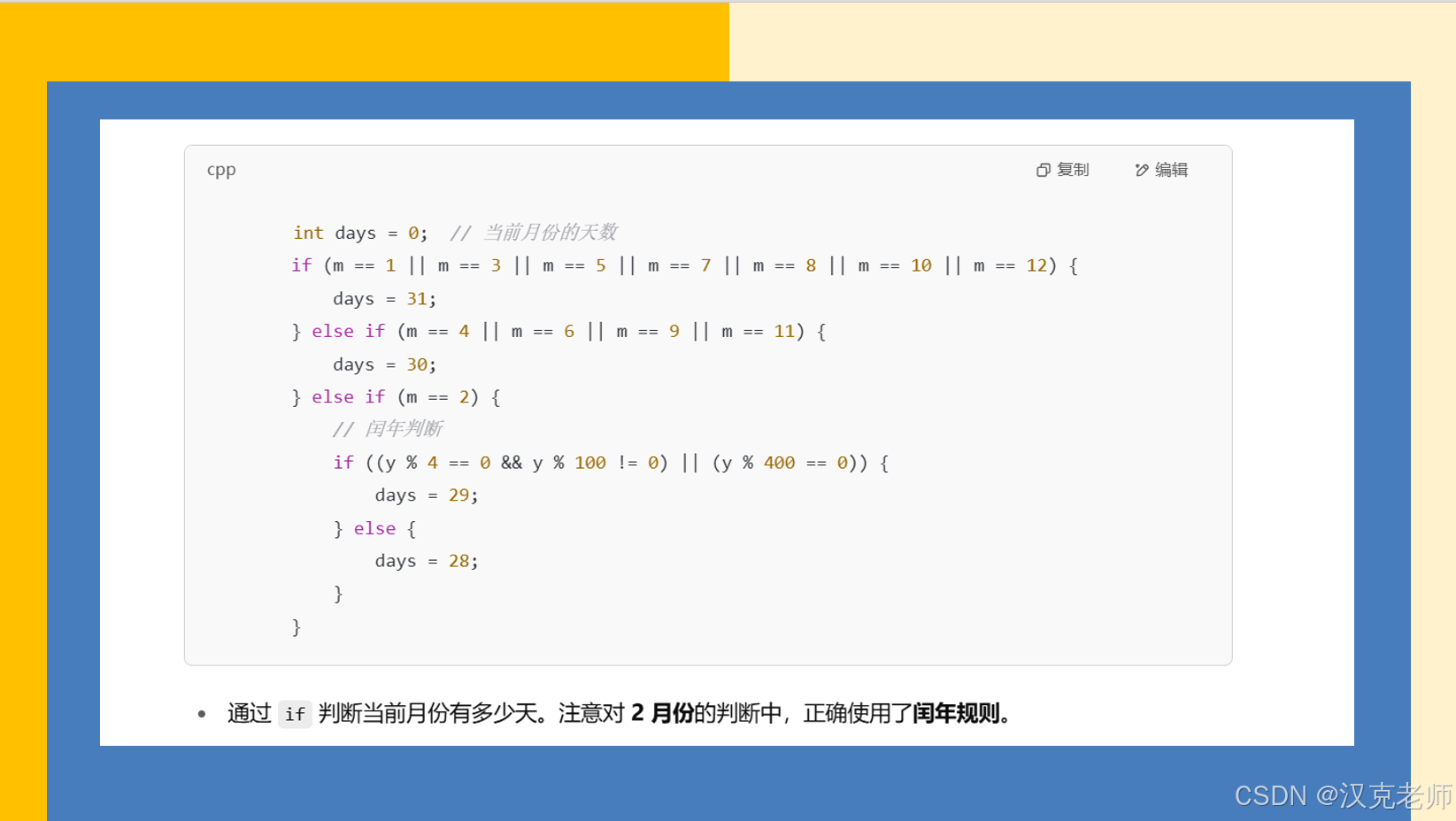Click code line 'days = 31;'
Screen dimensions: 1456x821
coord(385,299)
